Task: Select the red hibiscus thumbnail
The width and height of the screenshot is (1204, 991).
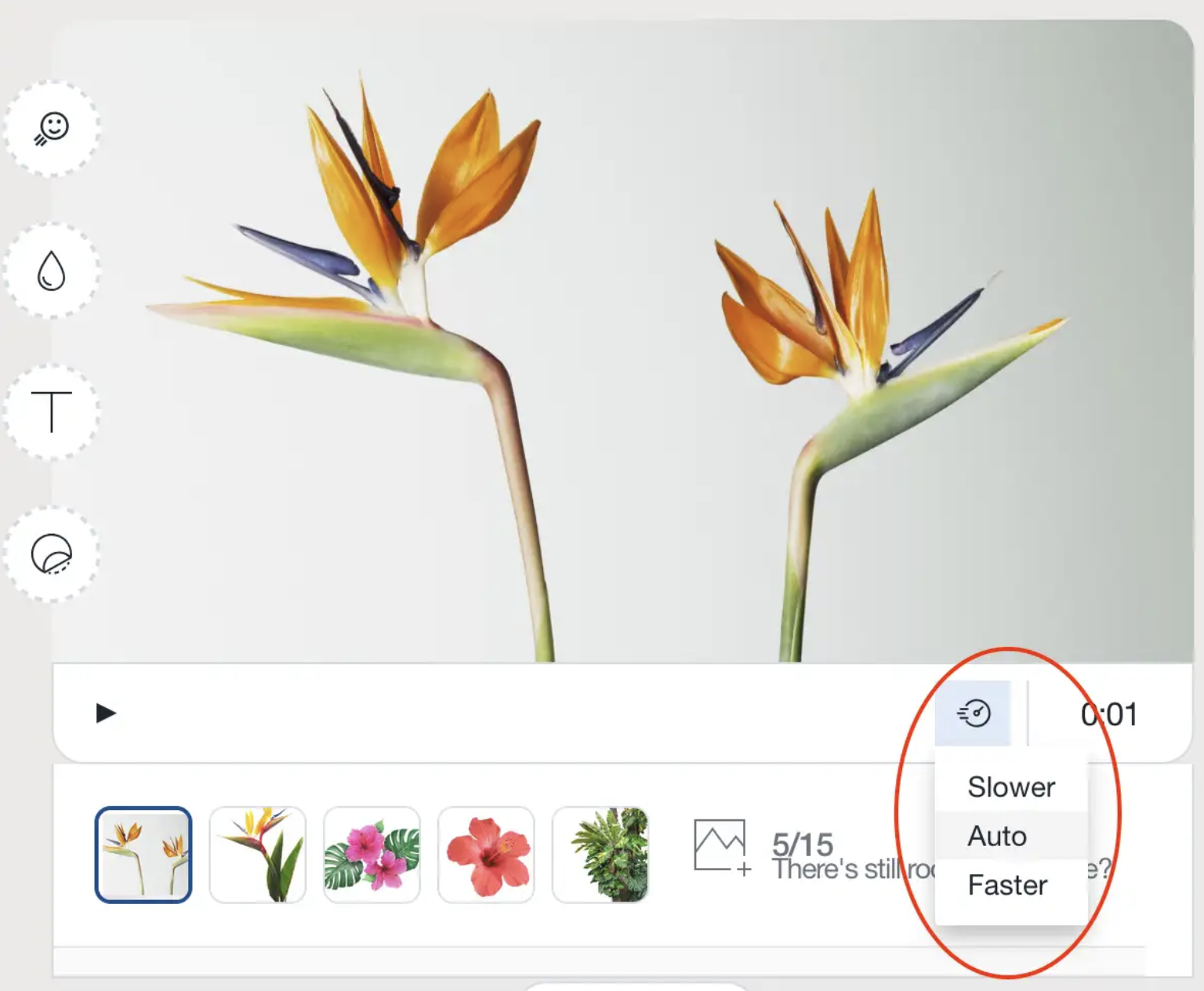Action: click(x=486, y=855)
